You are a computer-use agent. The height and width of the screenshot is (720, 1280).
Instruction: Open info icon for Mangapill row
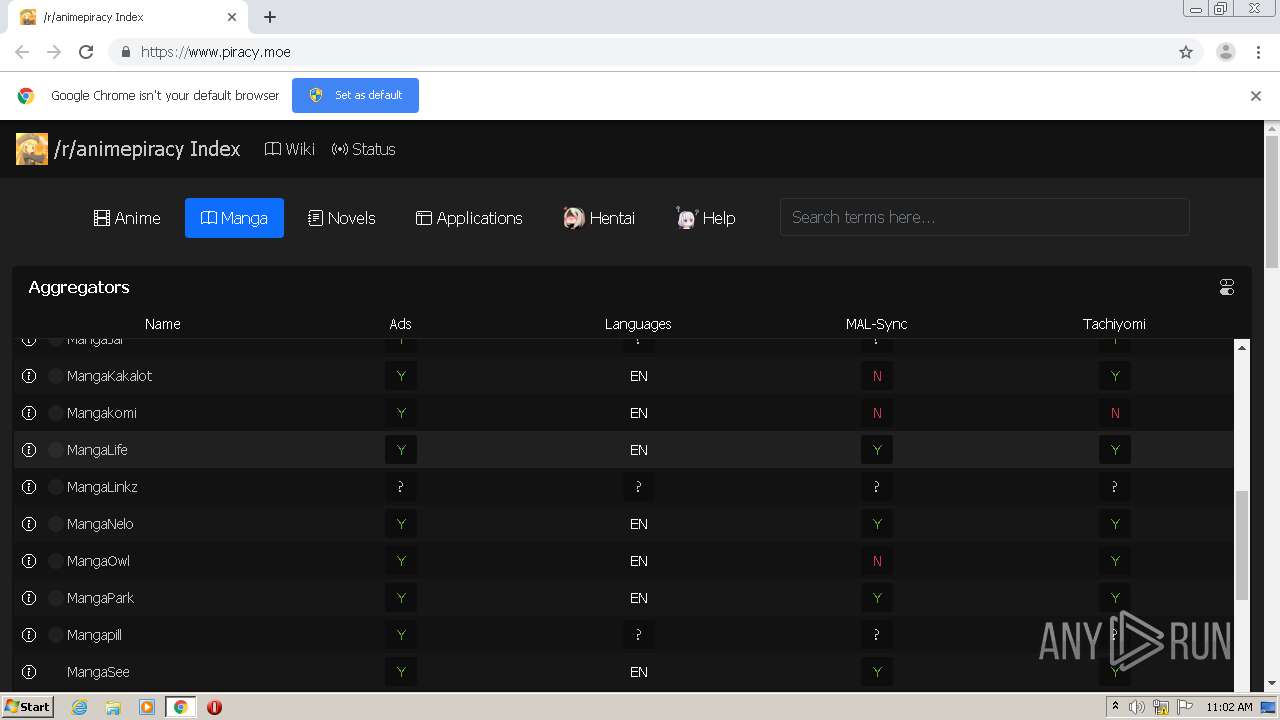29,635
